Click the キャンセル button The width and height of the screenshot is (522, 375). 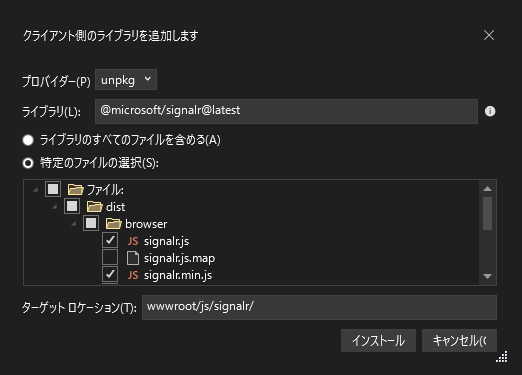tap(459, 340)
